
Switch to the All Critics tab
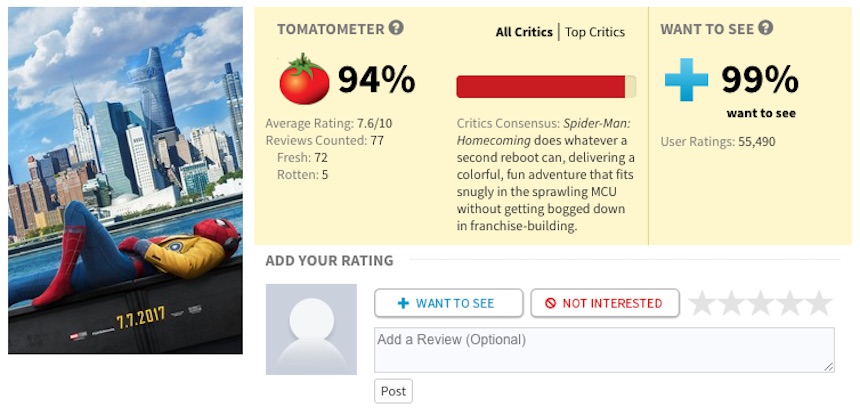point(524,32)
